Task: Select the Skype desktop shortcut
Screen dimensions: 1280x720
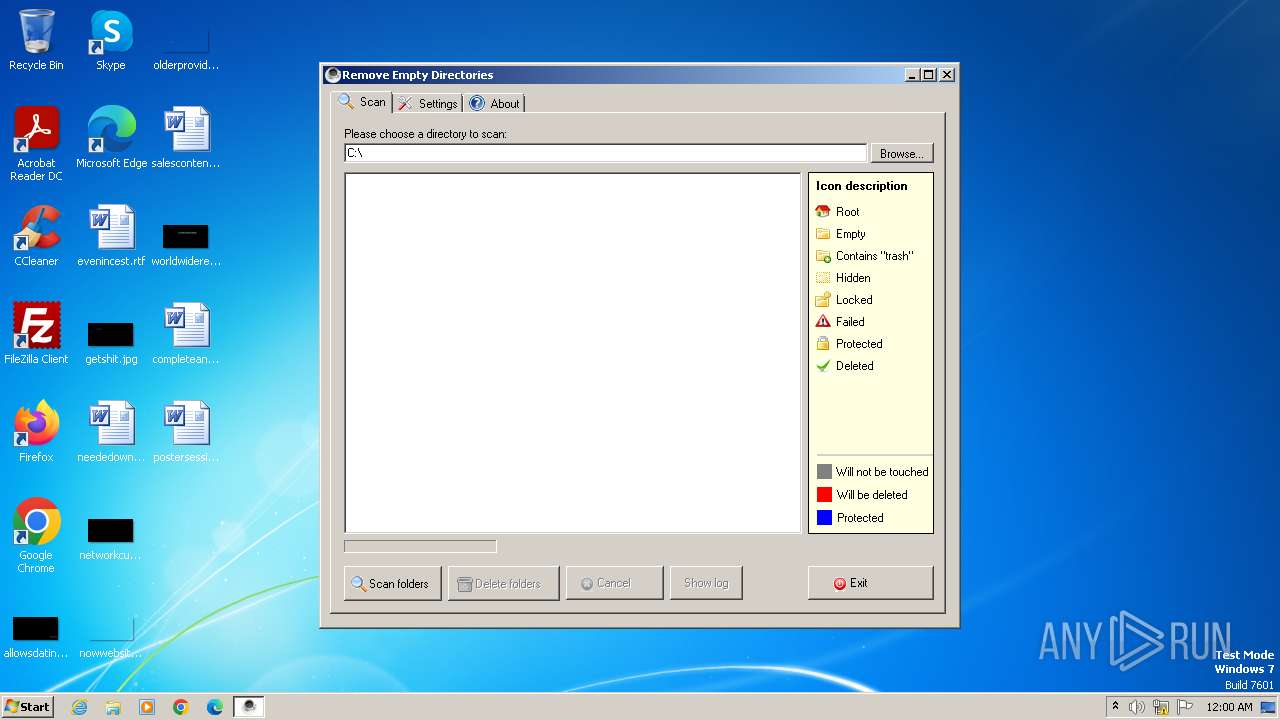Action: pyautogui.click(x=111, y=40)
